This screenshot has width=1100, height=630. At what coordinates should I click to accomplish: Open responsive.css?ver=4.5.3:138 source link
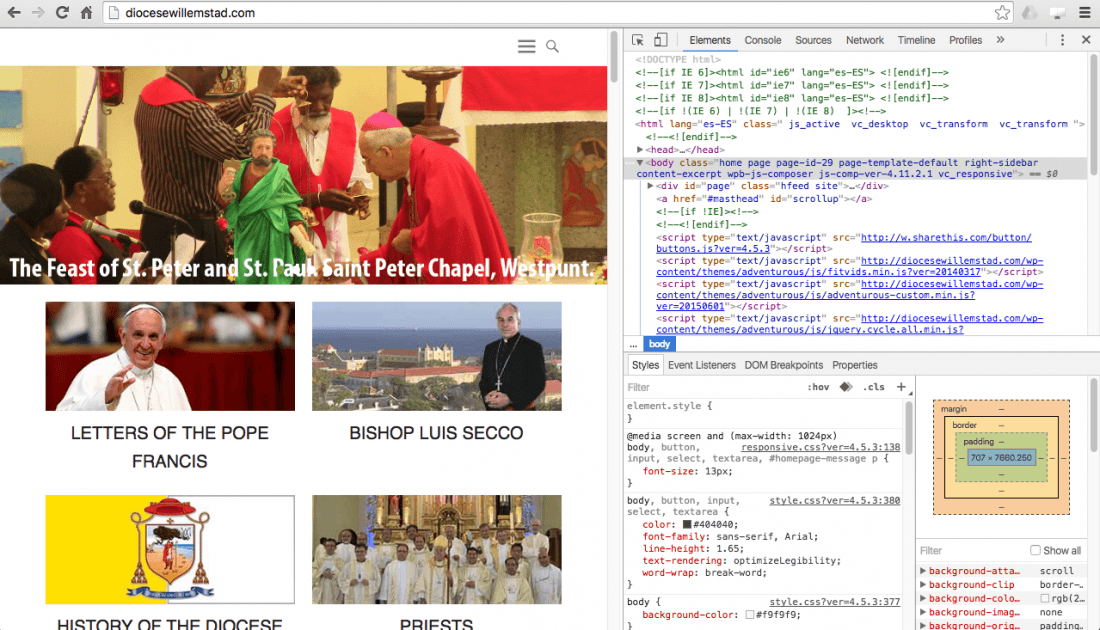(820, 447)
